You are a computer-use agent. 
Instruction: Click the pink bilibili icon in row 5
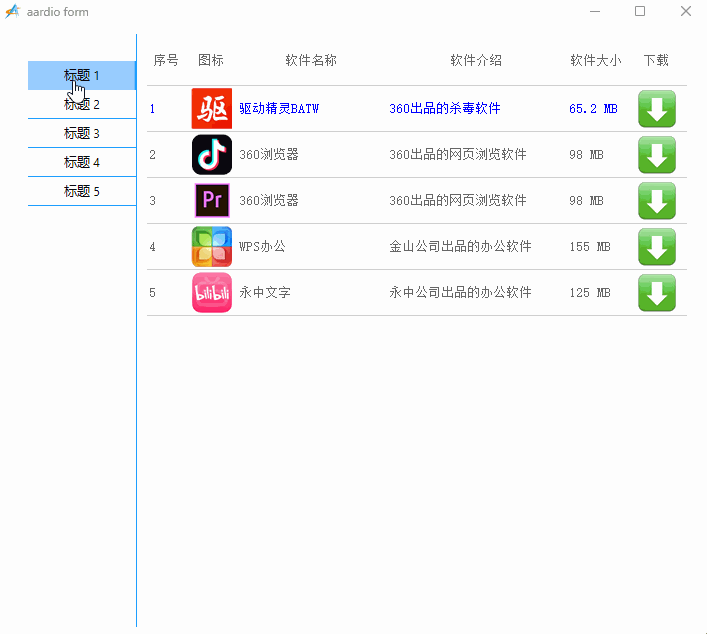coord(211,293)
